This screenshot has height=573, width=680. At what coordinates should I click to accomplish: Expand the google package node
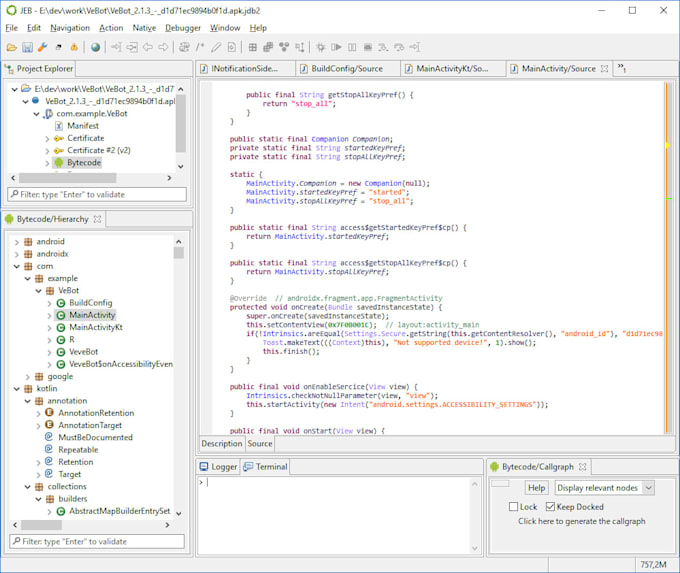27,377
